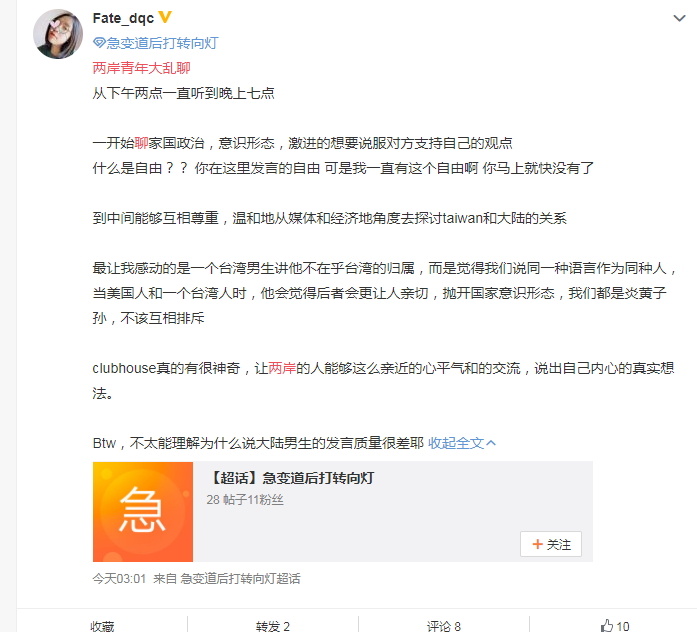Click the super-topic diamond icon
Viewport: 697px width, 632px height.
coord(99,43)
